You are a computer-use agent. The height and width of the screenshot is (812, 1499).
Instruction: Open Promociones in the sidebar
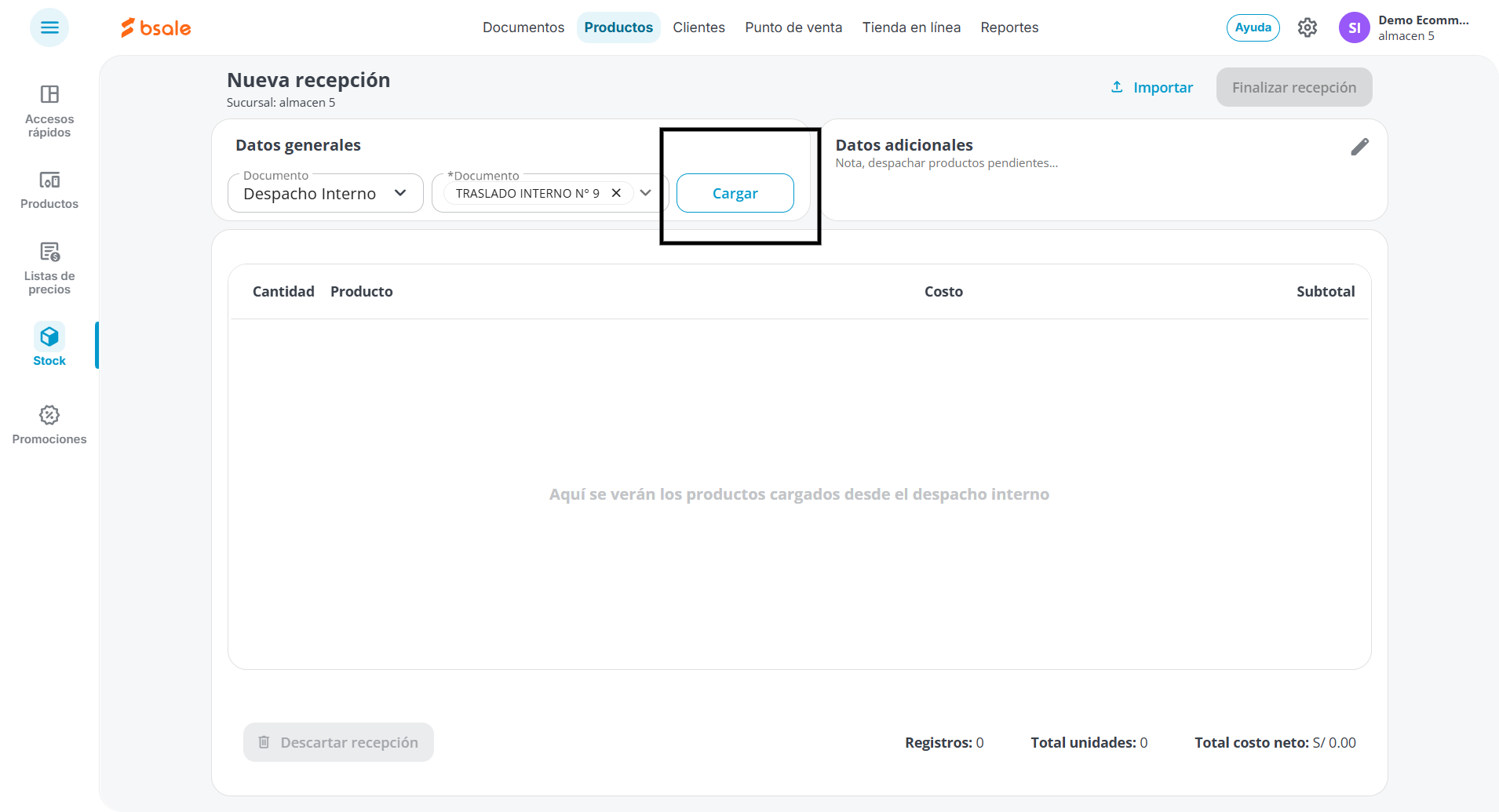(49, 424)
